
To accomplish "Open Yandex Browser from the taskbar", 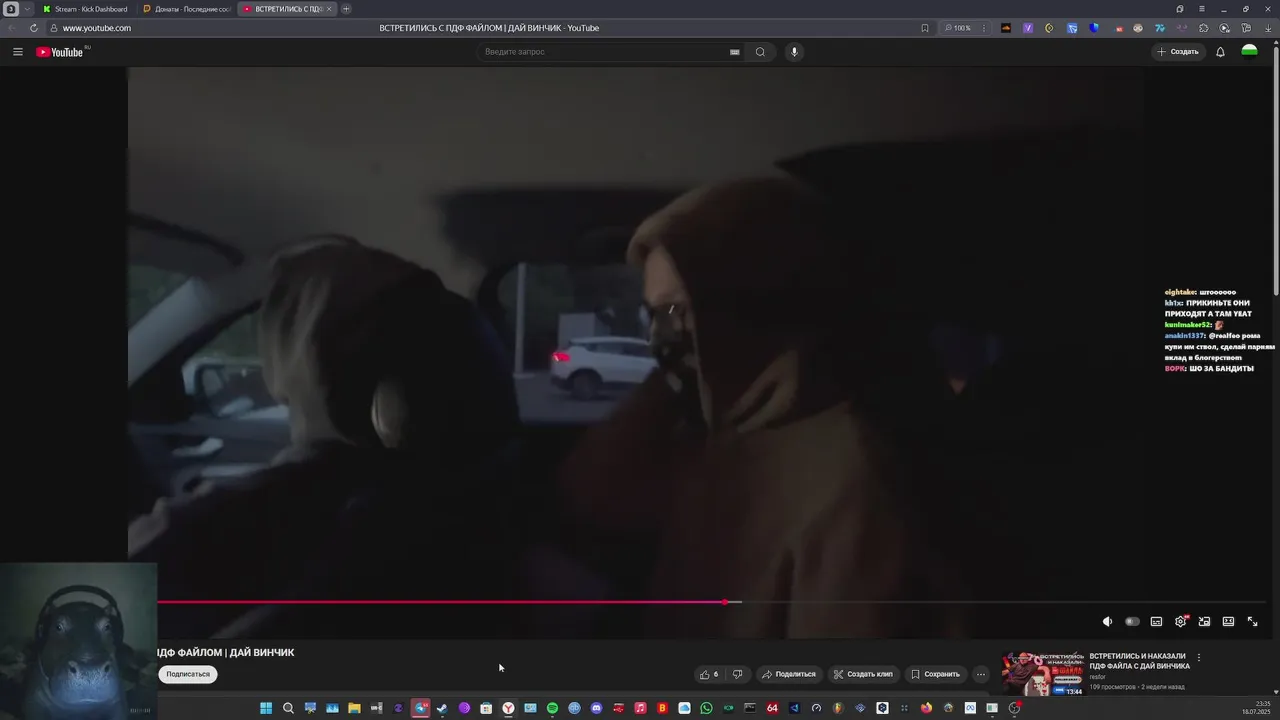I will [x=508, y=708].
